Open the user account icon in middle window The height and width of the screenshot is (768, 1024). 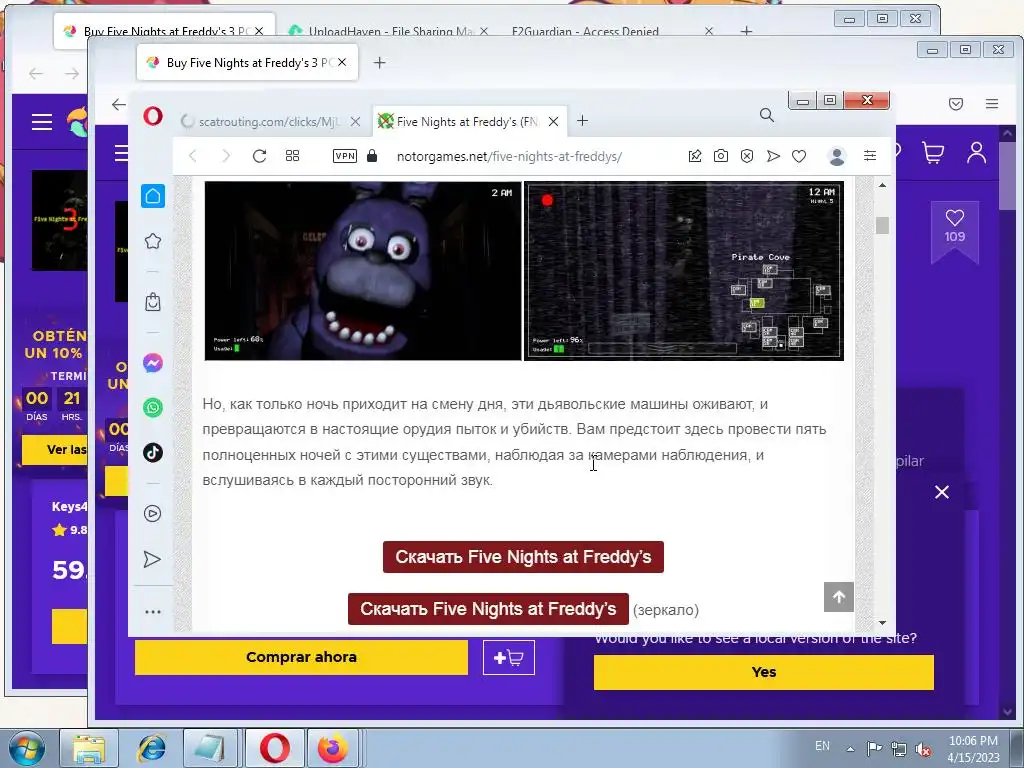pos(976,152)
